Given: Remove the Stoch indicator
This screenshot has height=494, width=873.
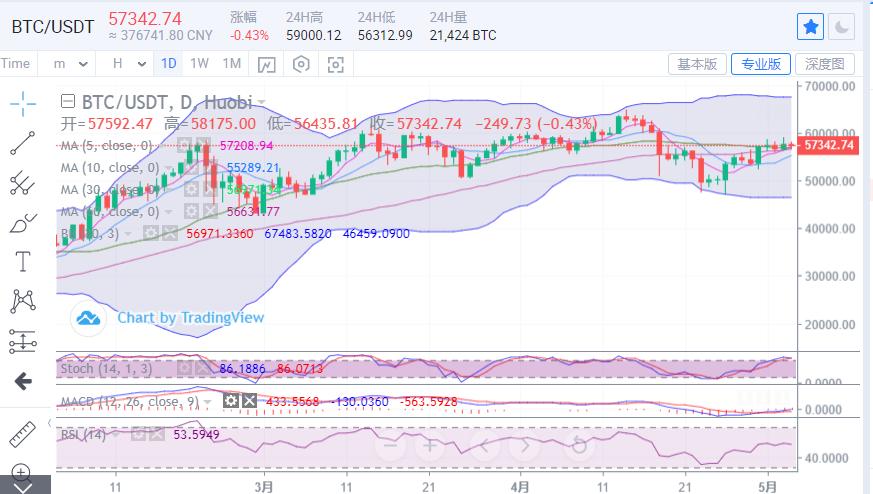Looking at the screenshot, I should [x=203, y=368].
